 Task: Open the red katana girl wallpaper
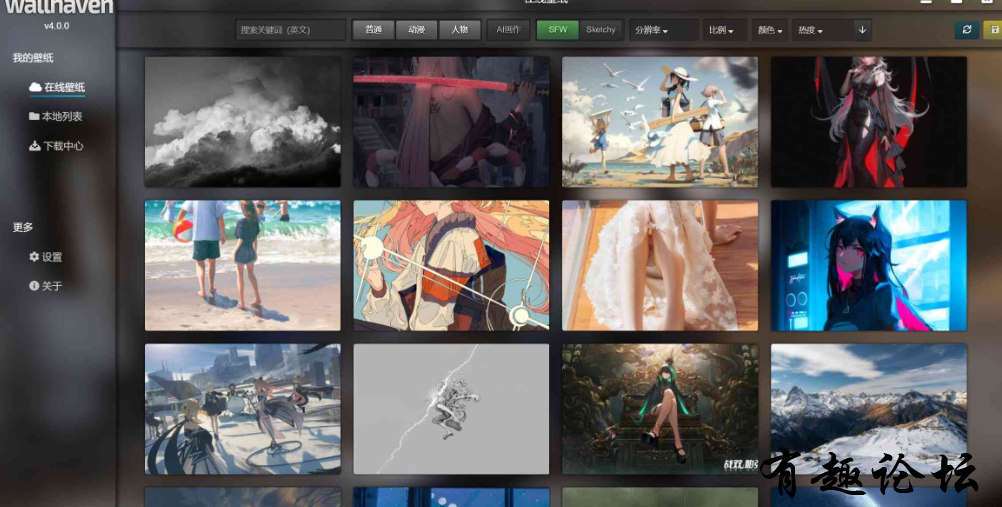(451, 122)
